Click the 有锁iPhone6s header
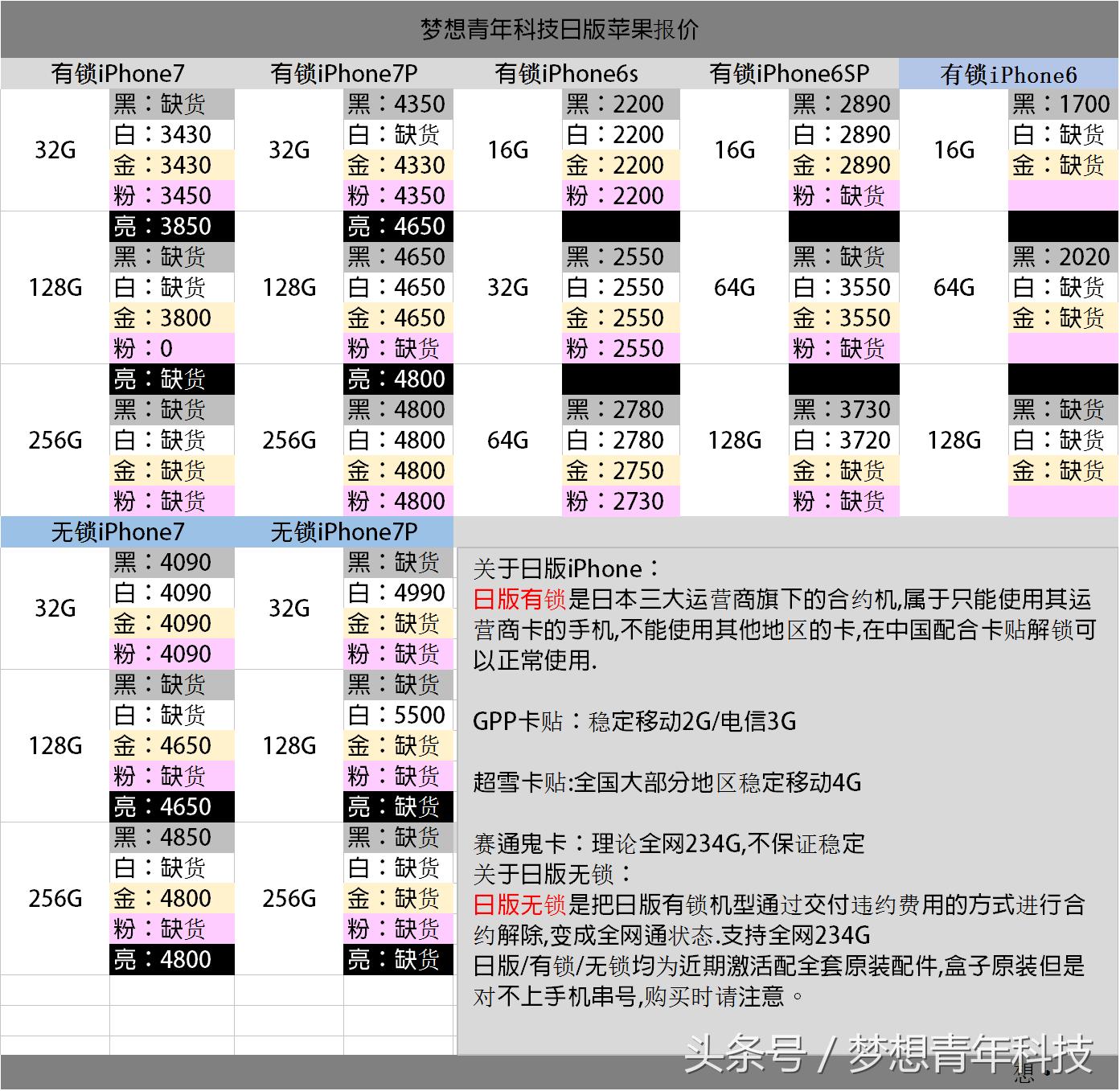1120x1091 pixels. [x=563, y=73]
